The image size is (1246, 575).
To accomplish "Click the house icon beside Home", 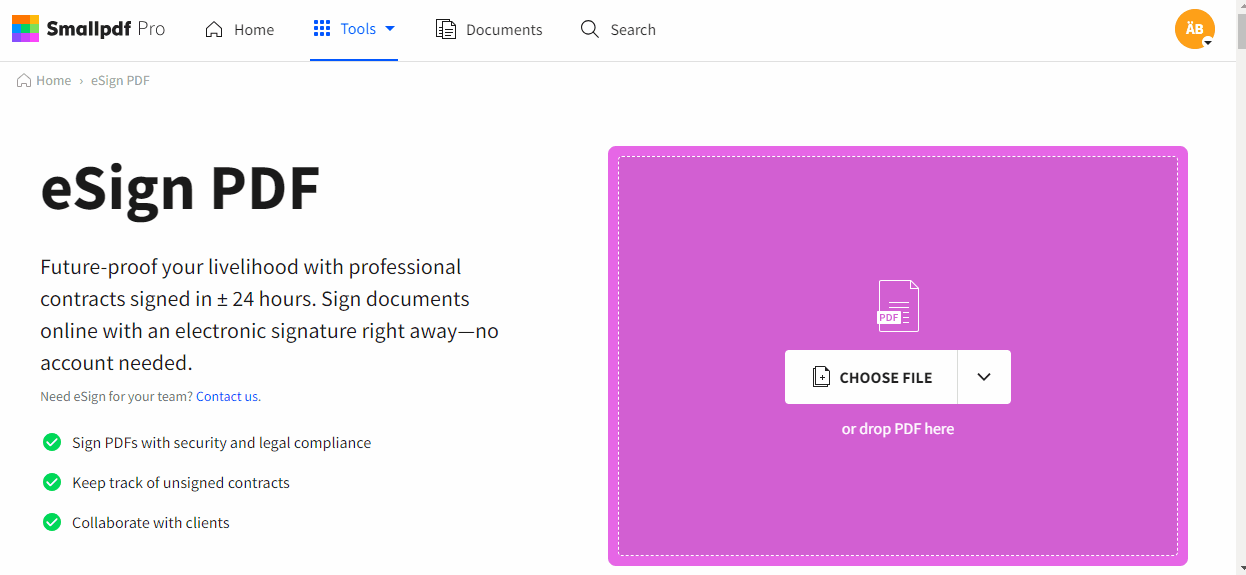I will 214,29.
